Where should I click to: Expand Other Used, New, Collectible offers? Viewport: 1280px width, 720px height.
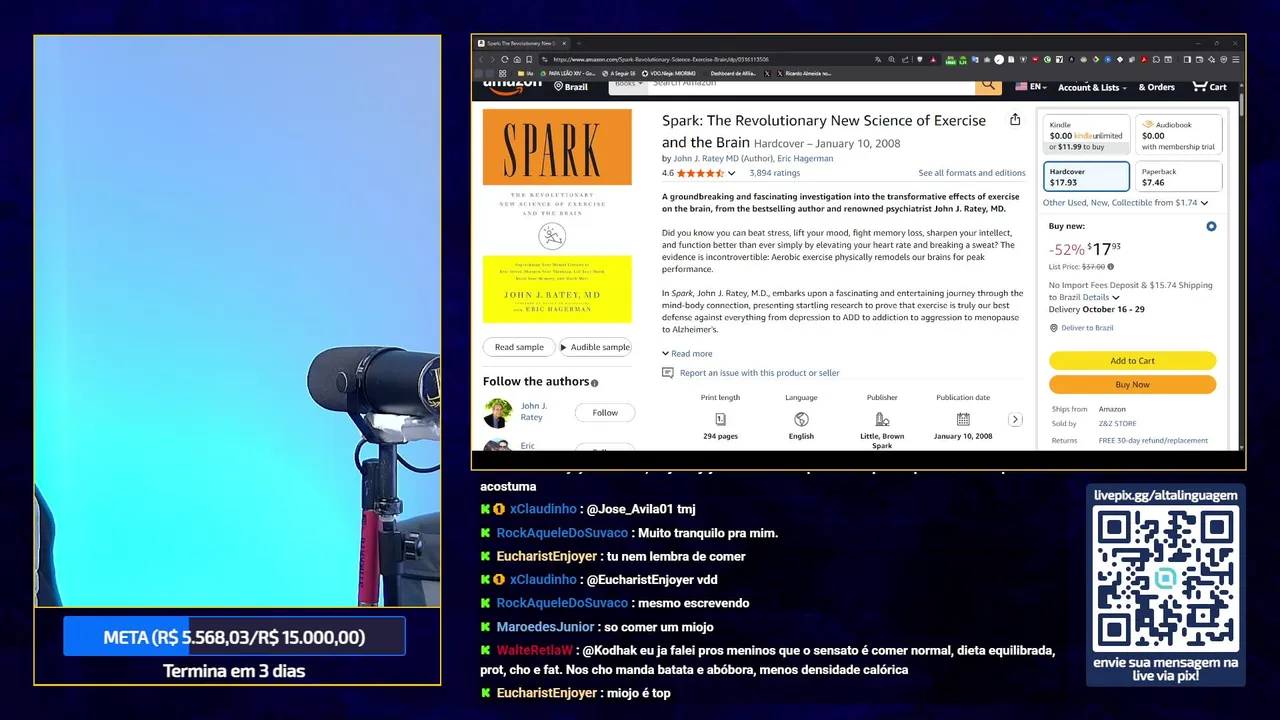(x=1125, y=202)
